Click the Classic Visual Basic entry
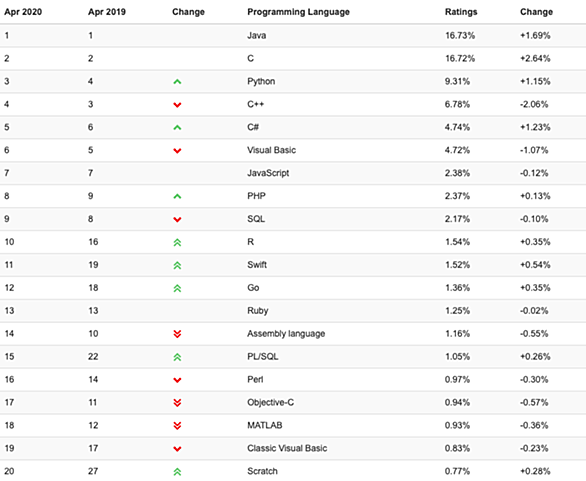586x481 pixels. tap(287, 448)
